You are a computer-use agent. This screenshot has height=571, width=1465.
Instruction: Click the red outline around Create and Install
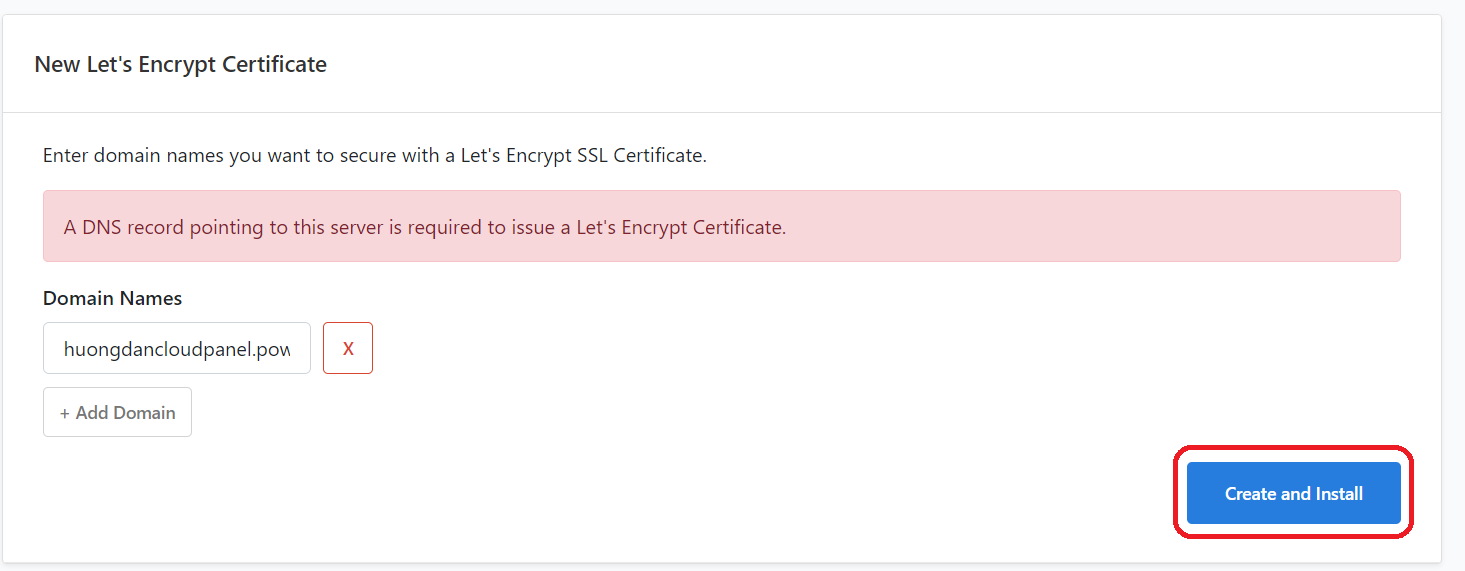(x=1293, y=448)
